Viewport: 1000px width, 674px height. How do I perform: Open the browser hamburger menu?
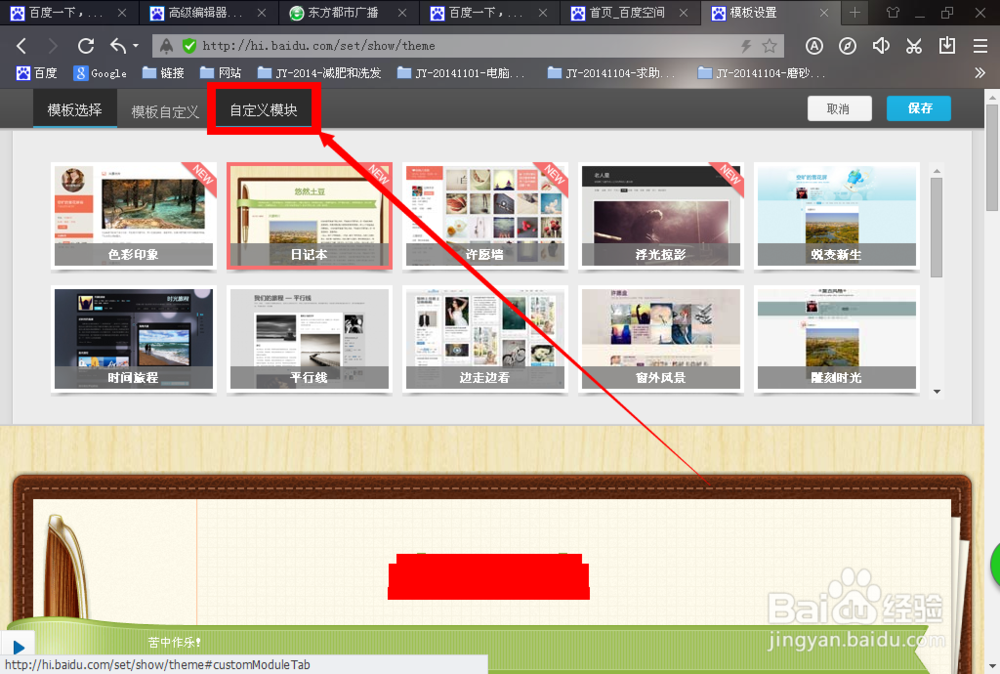[980, 46]
